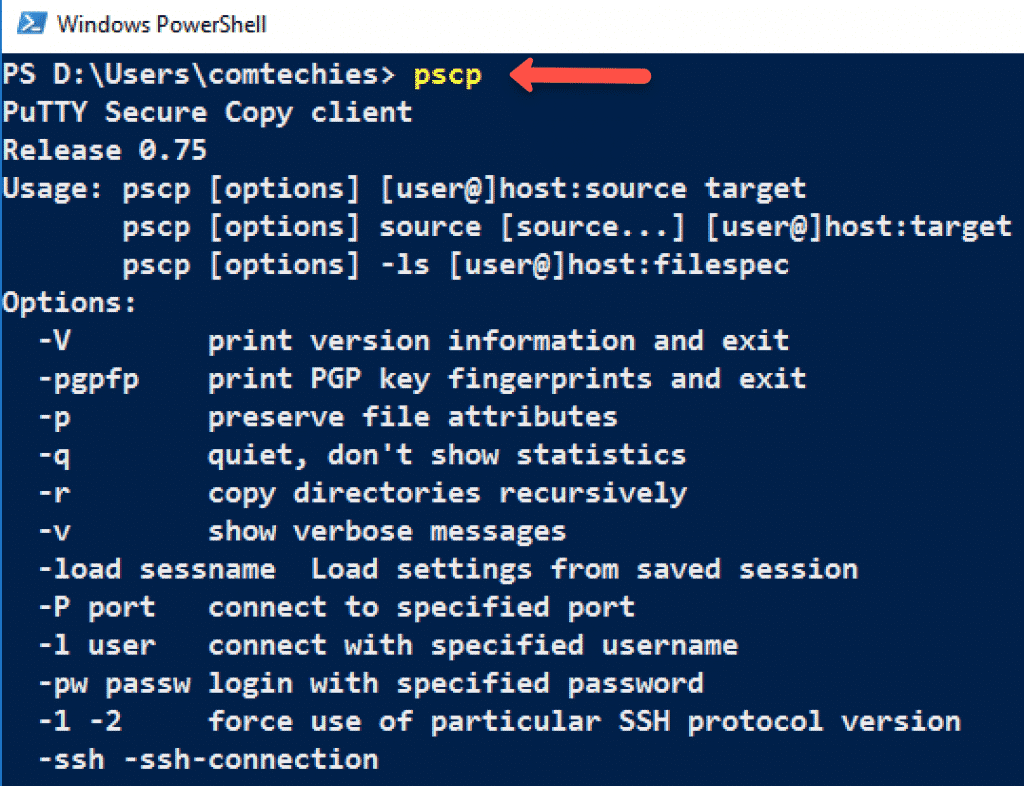This screenshot has height=786, width=1024.
Task: Select the -r copy directories recursively line
Action: pos(360,492)
